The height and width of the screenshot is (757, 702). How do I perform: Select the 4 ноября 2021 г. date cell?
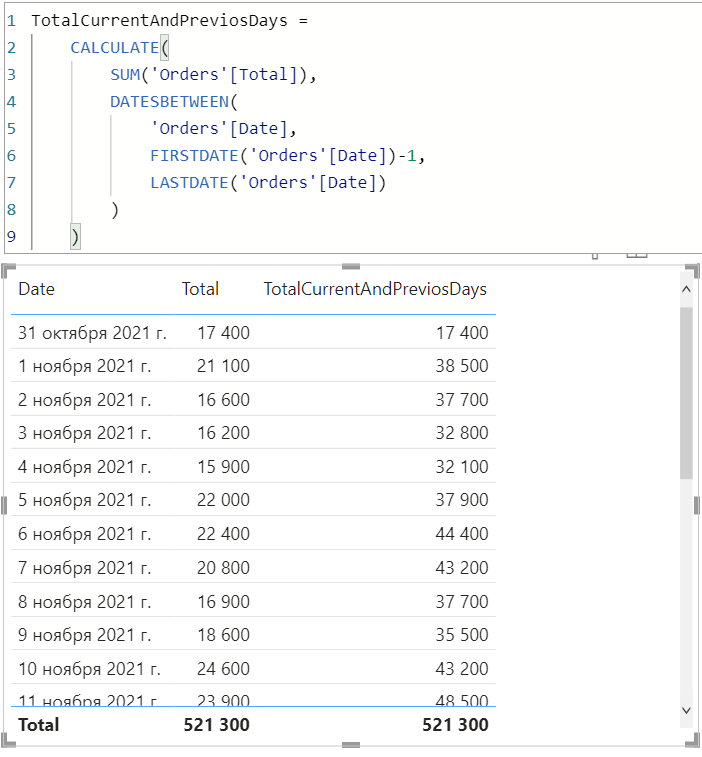point(84,467)
